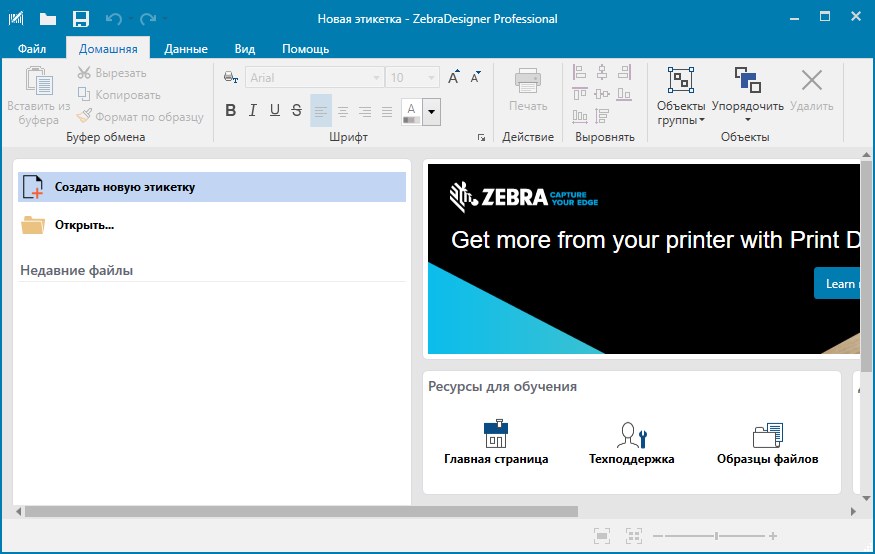Toggle the printer fonts icon

pos(230,77)
